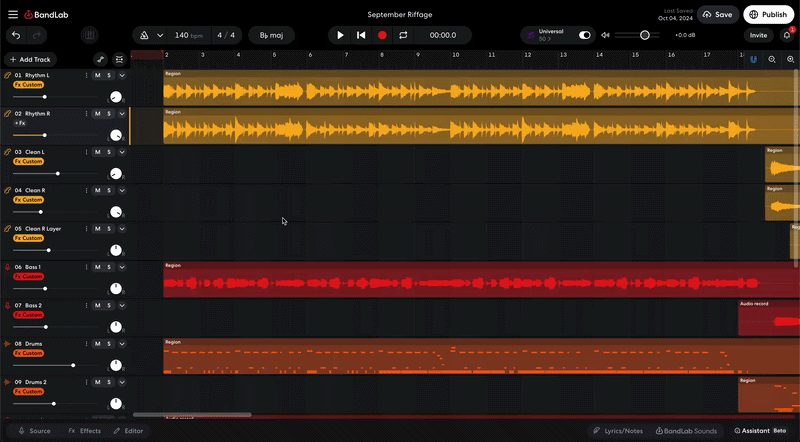Open the B♭ maj key selector

(271, 35)
